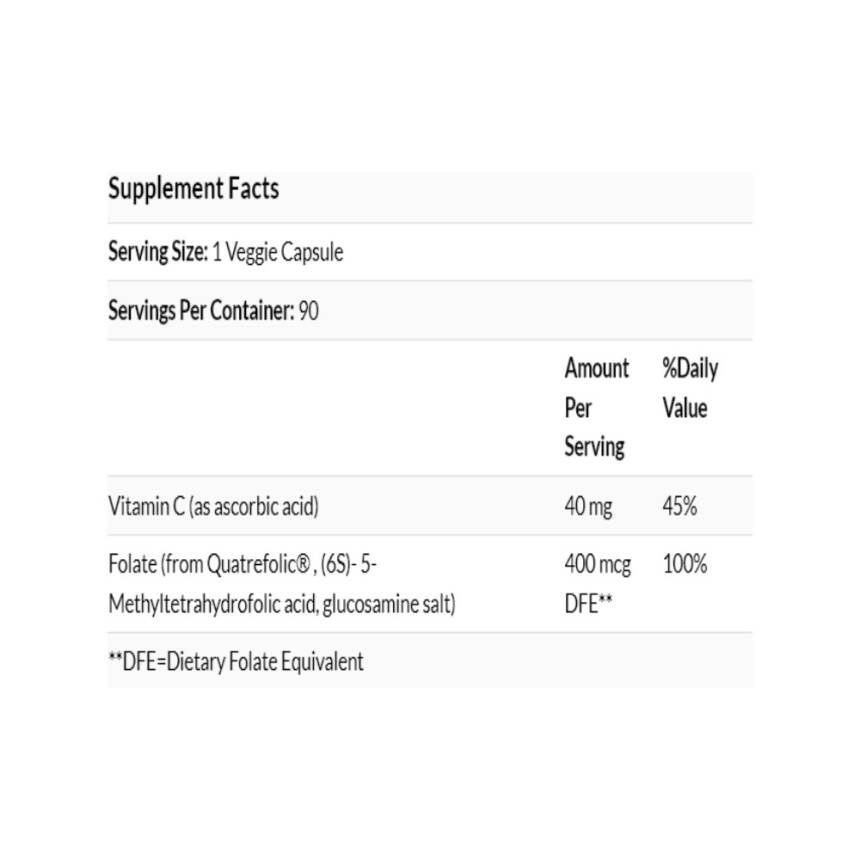This screenshot has height=860, width=860.
Task: Click the %Daily Value column header
Action: pyautogui.click(x=689, y=388)
